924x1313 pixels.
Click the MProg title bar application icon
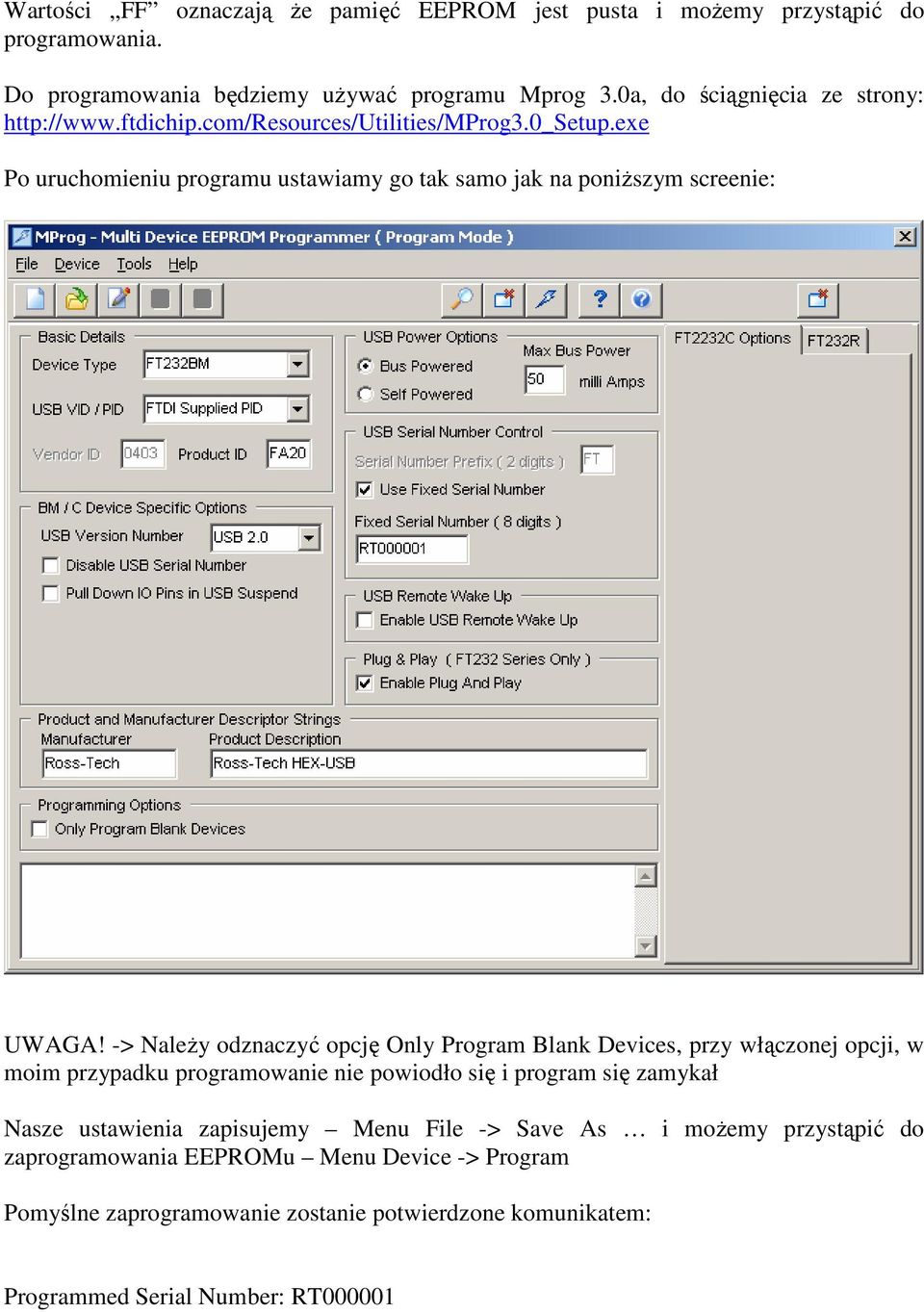click(x=21, y=237)
